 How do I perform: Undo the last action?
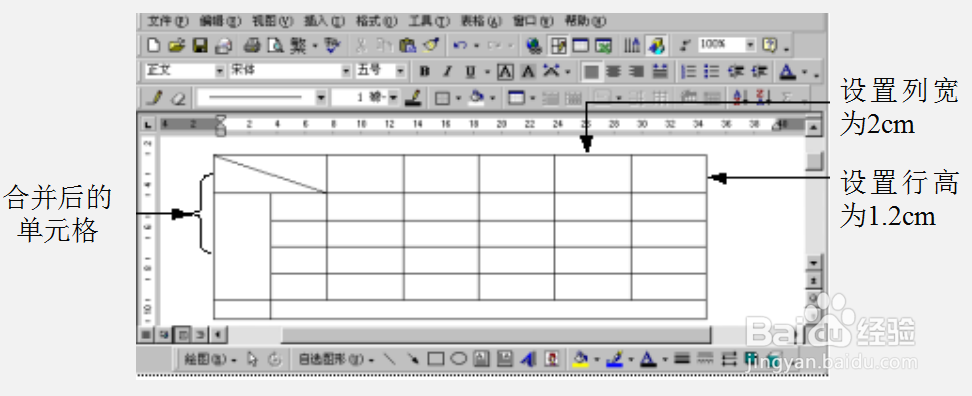[x=459, y=45]
